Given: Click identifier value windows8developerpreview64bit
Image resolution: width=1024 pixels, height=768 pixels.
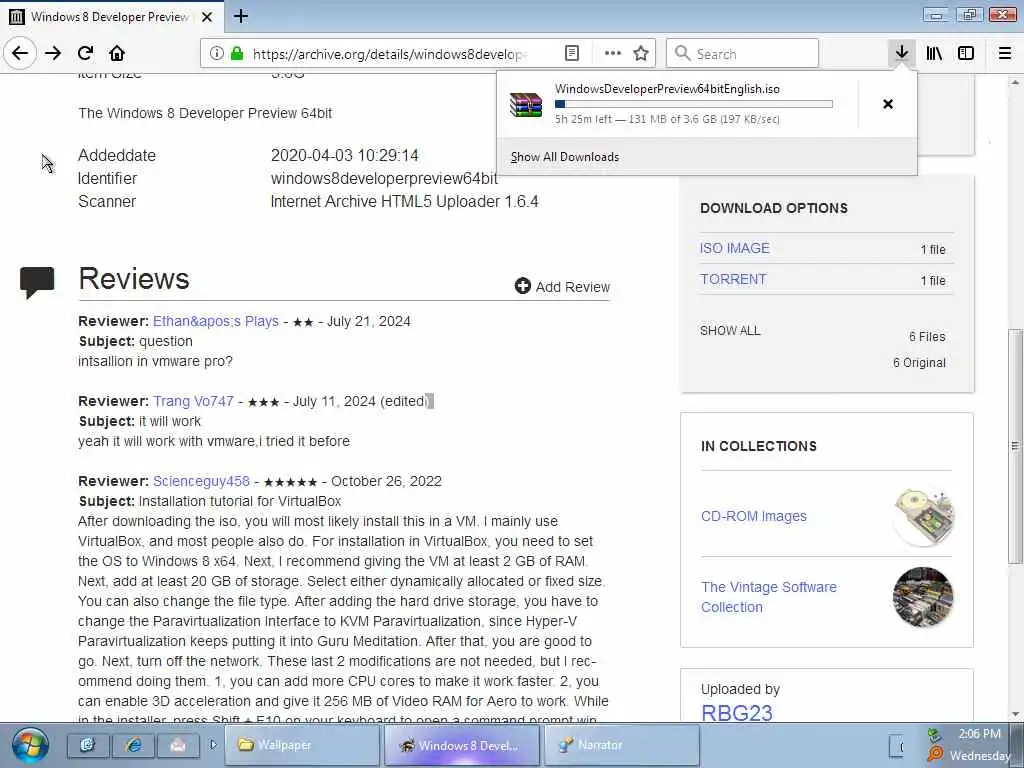Looking at the screenshot, I should [384, 178].
